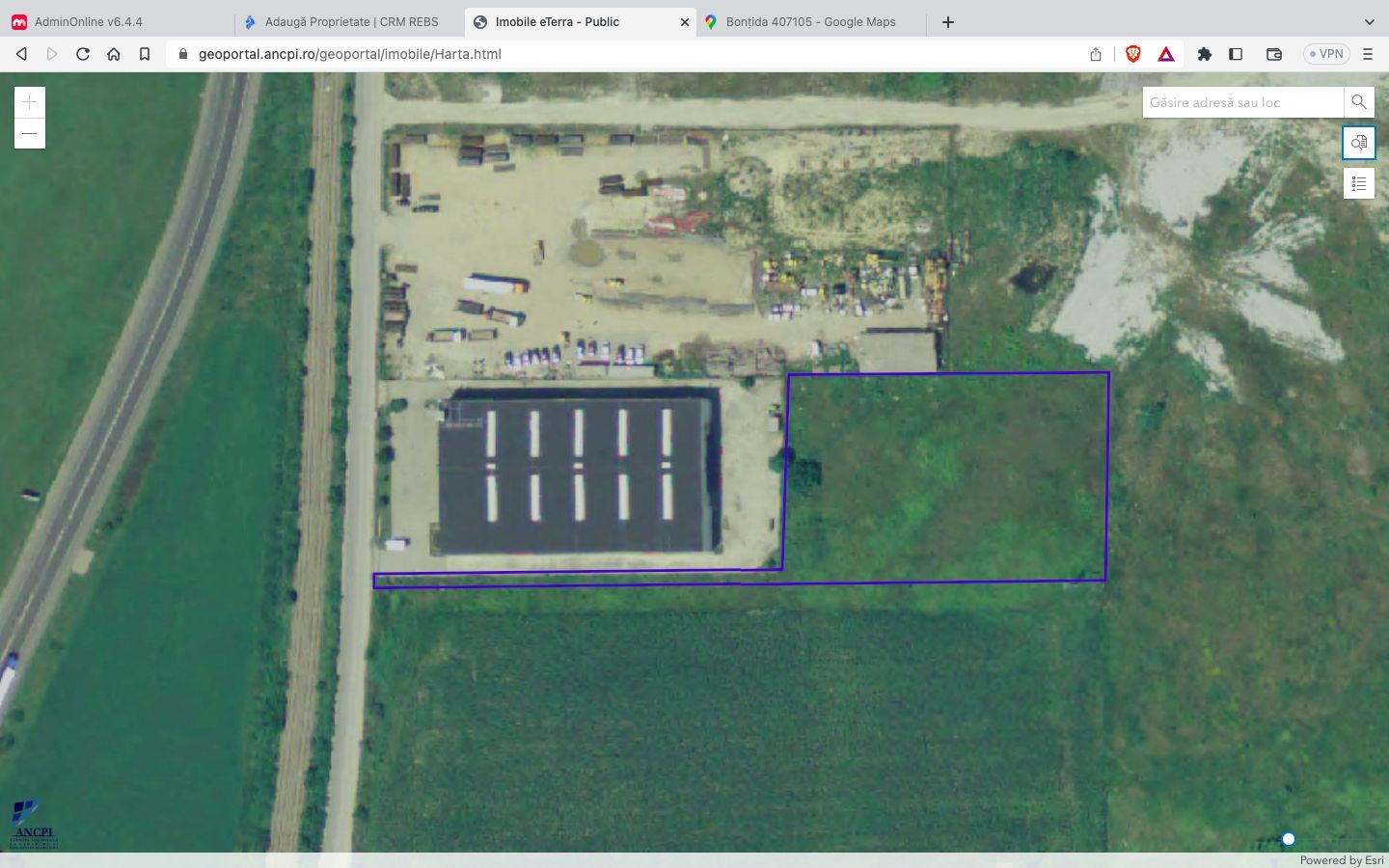Open the browser extensions puzzle icon
1389x868 pixels.
point(1204,54)
